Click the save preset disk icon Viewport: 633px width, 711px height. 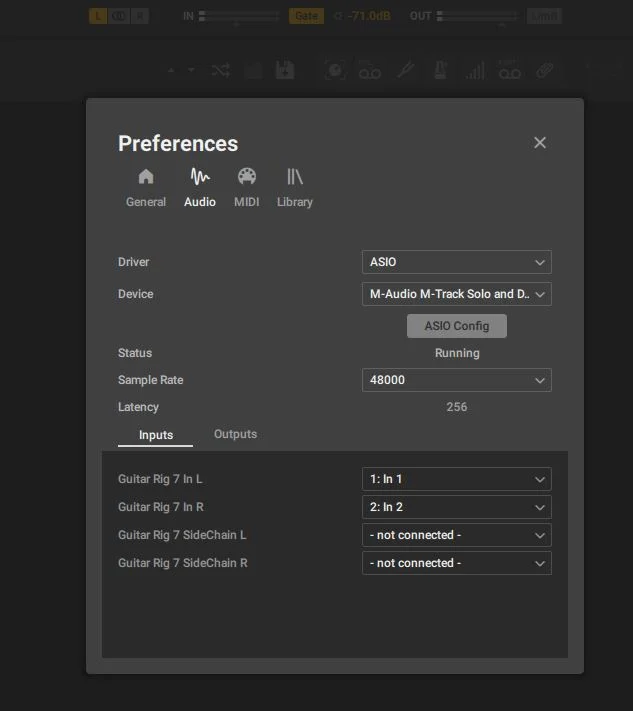coord(285,70)
